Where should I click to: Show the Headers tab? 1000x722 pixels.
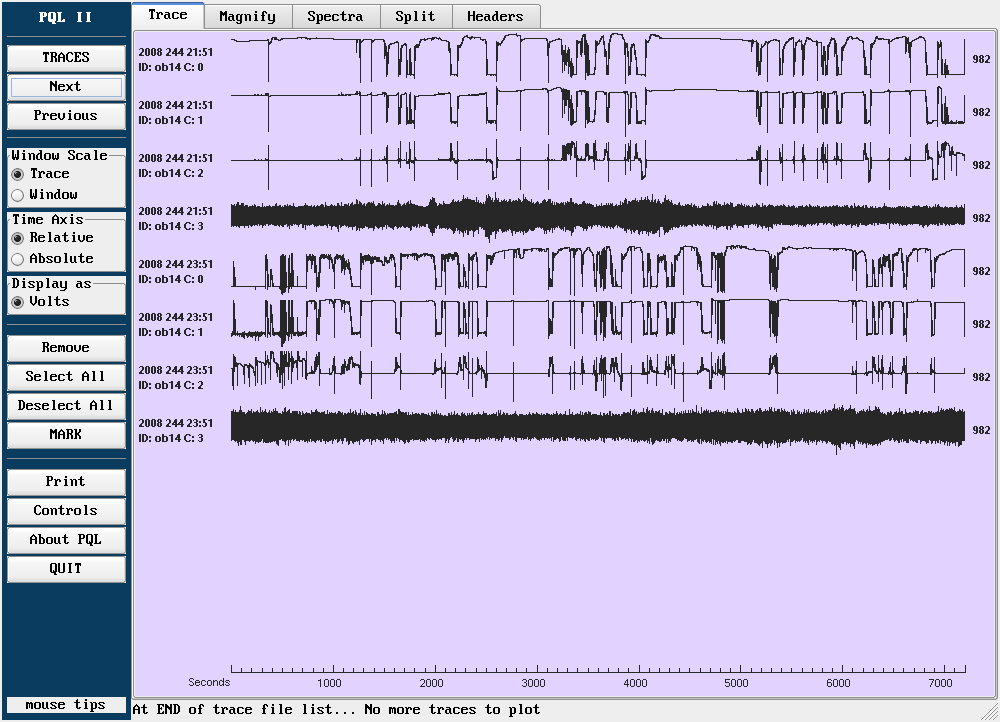(495, 16)
